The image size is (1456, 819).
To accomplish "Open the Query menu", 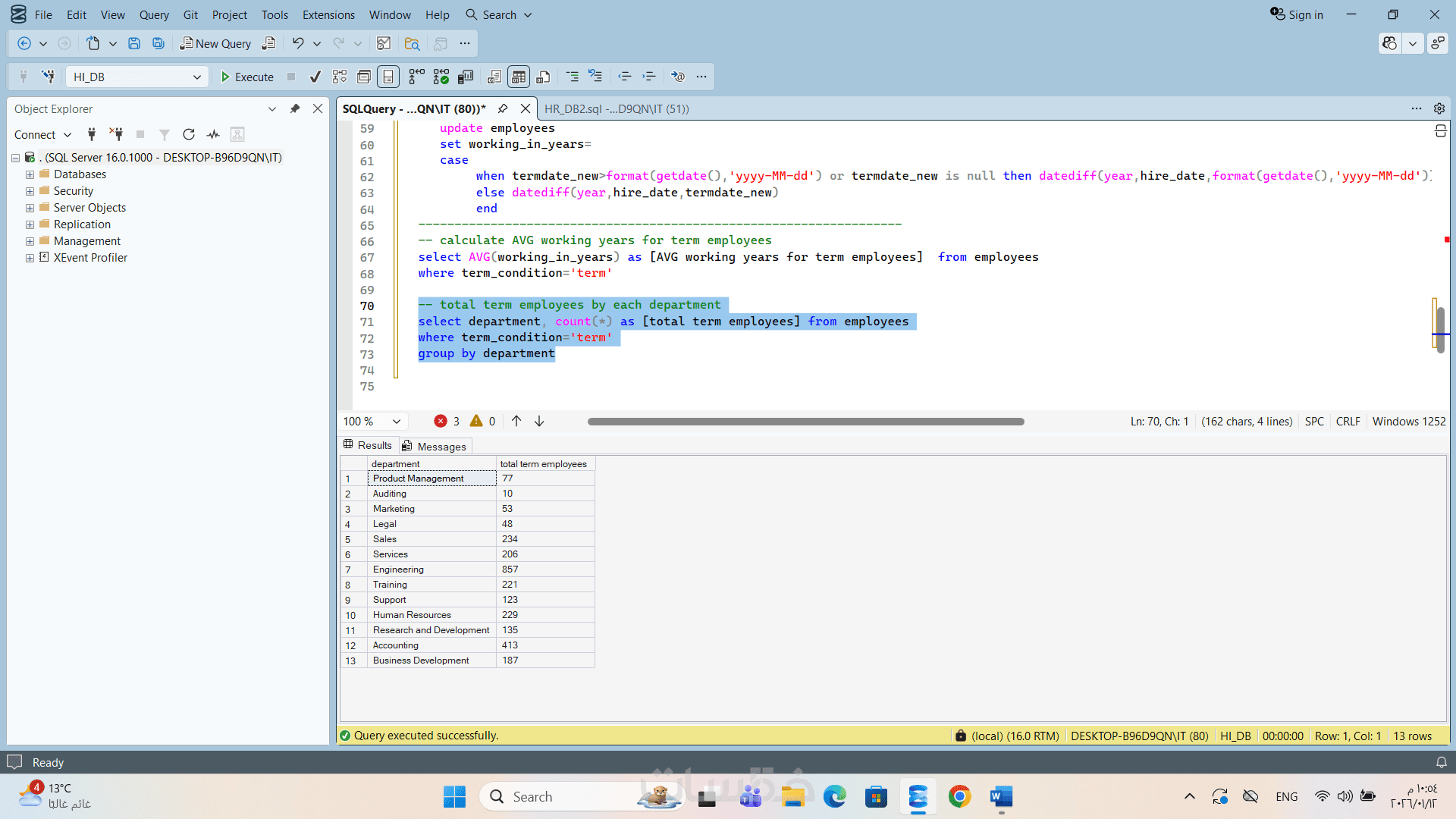I will (154, 14).
